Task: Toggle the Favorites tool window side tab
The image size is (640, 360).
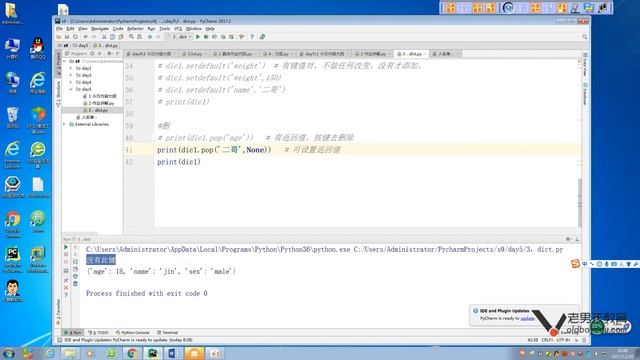Action: tap(58, 311)
